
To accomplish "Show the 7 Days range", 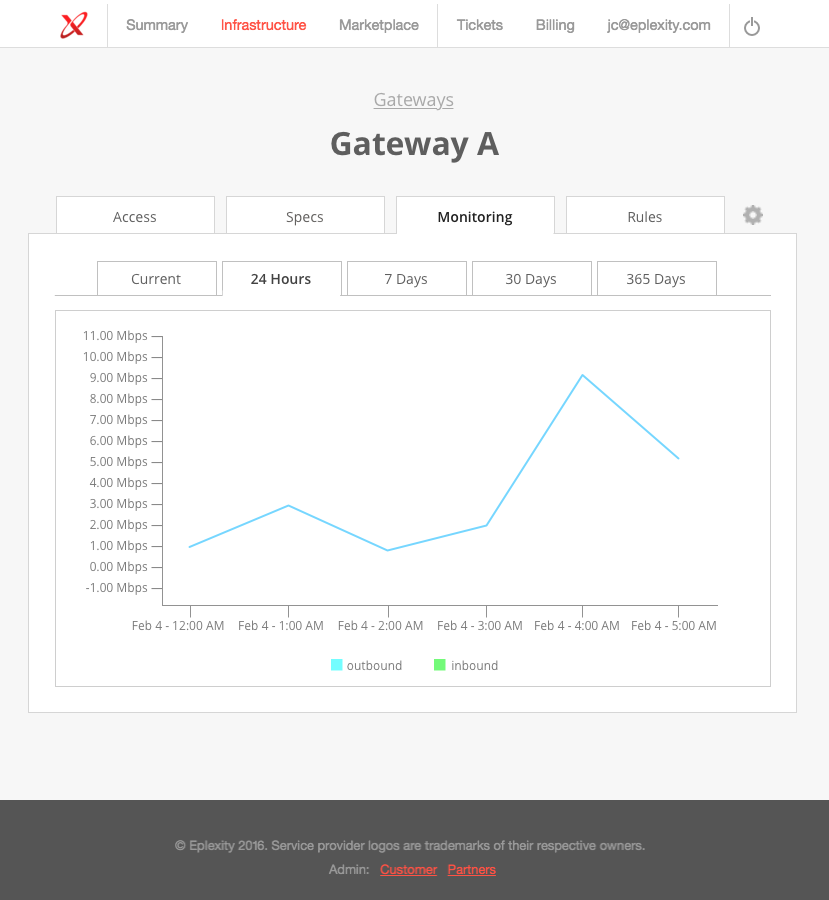I will [407, 278].
